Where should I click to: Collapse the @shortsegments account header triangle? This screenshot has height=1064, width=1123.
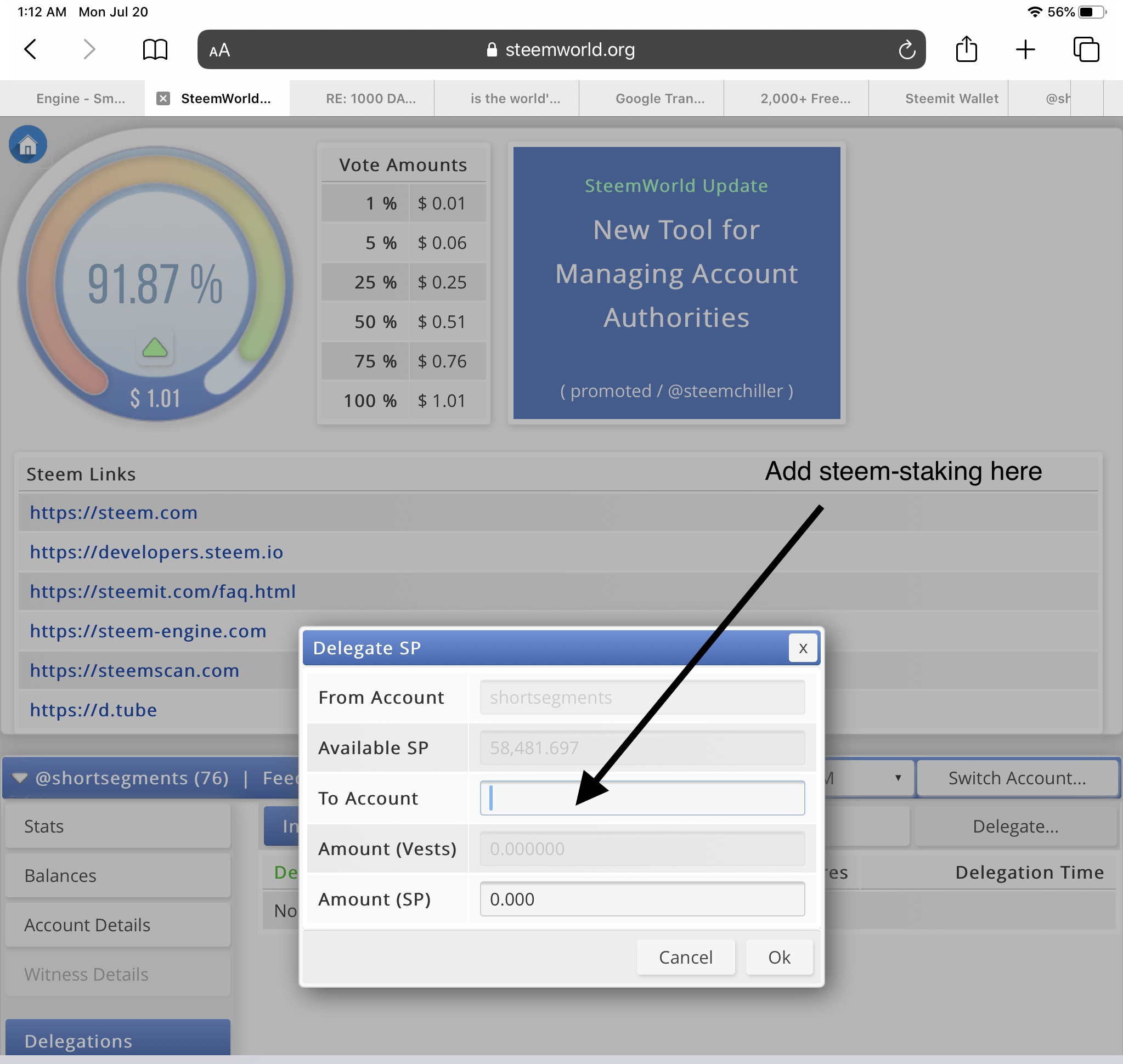pyautogui.click(x=20, y=778)
